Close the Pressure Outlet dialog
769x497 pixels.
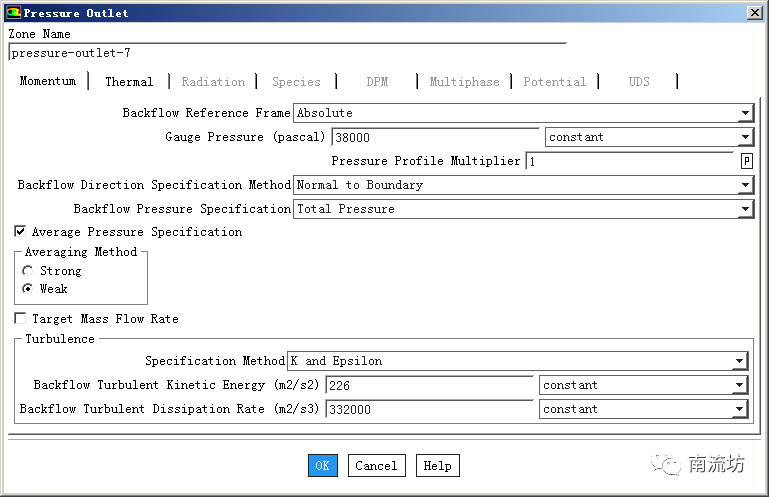(x=752, y=13)
